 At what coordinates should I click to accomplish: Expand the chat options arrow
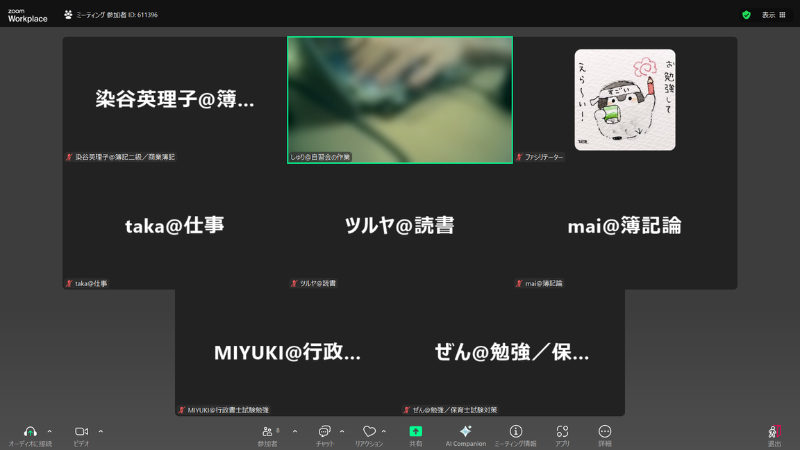coord(342,432)
